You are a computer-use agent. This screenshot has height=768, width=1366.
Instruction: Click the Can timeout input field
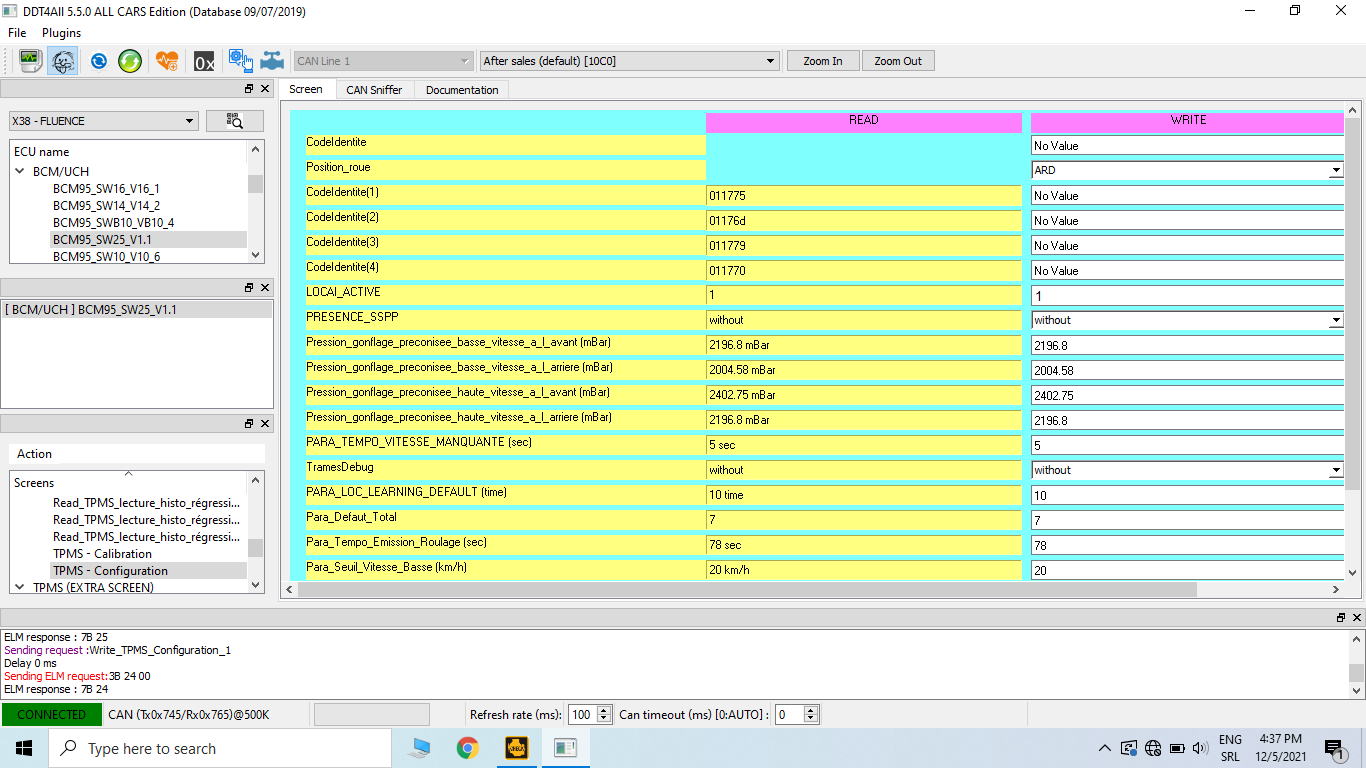[x=790, y=714]
